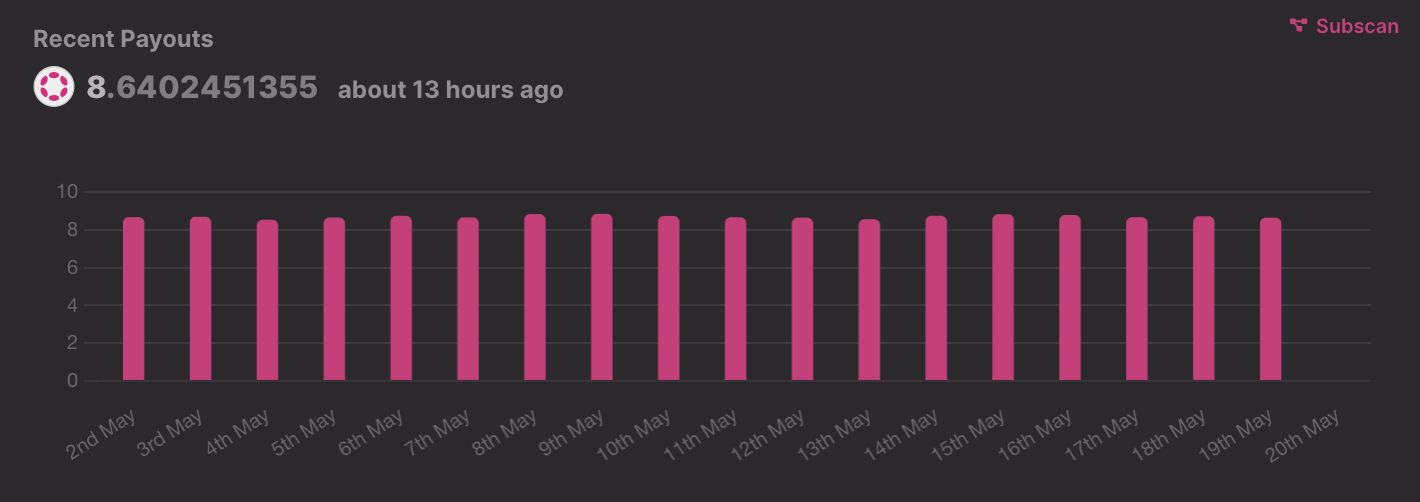Click the 9th May payout bar
This screenshot has height=502, width=1420.
tap(602, 297)
